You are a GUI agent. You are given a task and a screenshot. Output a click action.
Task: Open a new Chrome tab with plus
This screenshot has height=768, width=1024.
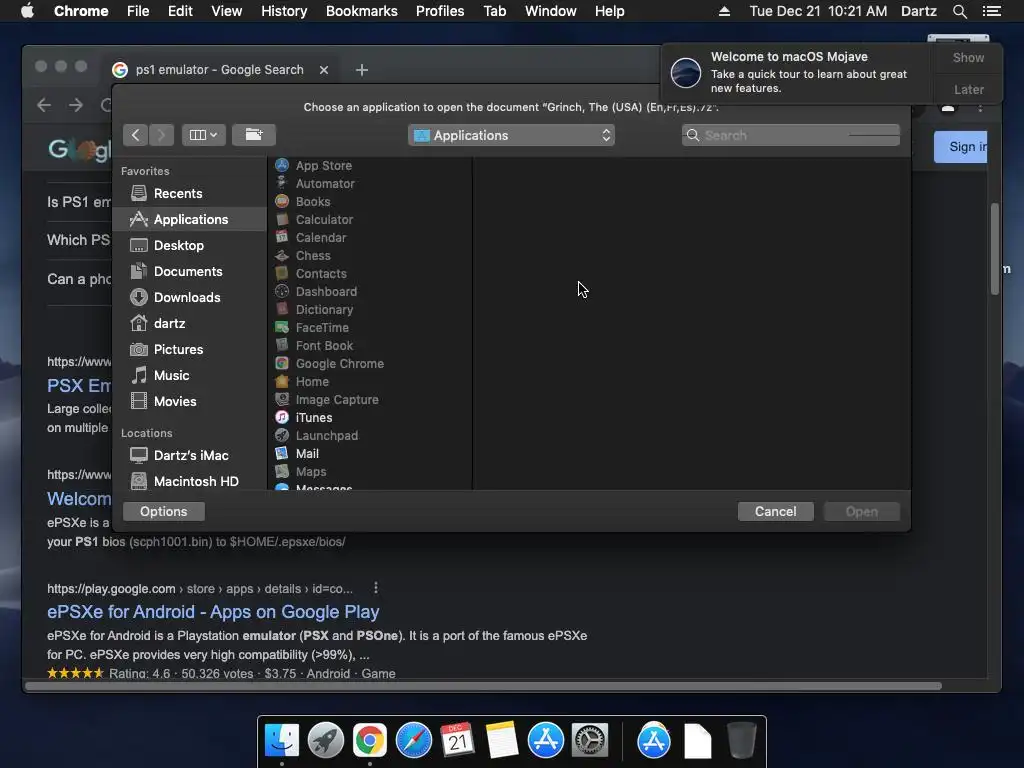pyautogui.click(x=361, y=69)
